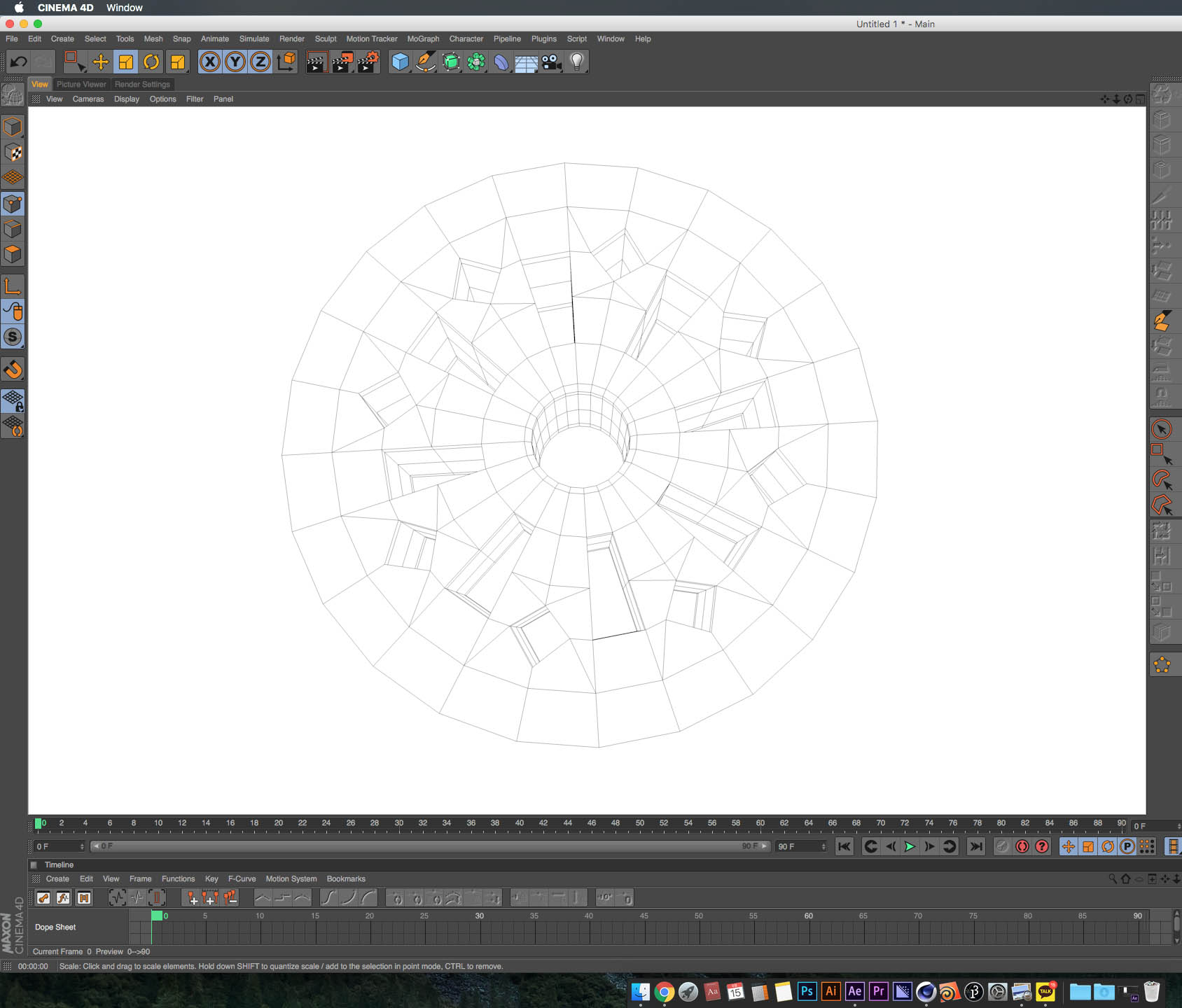Switch to Edges mode
Screen dimensions: 1182x1008
[x=13, y=229]
